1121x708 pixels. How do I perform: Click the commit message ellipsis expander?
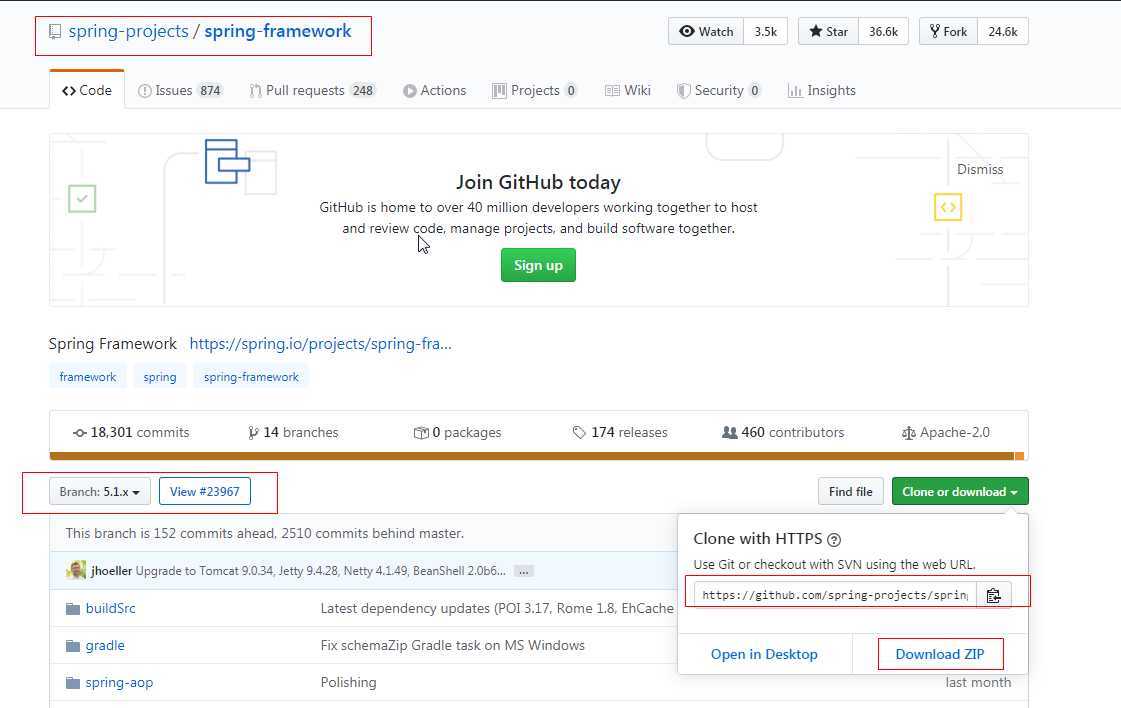(524, 571)
